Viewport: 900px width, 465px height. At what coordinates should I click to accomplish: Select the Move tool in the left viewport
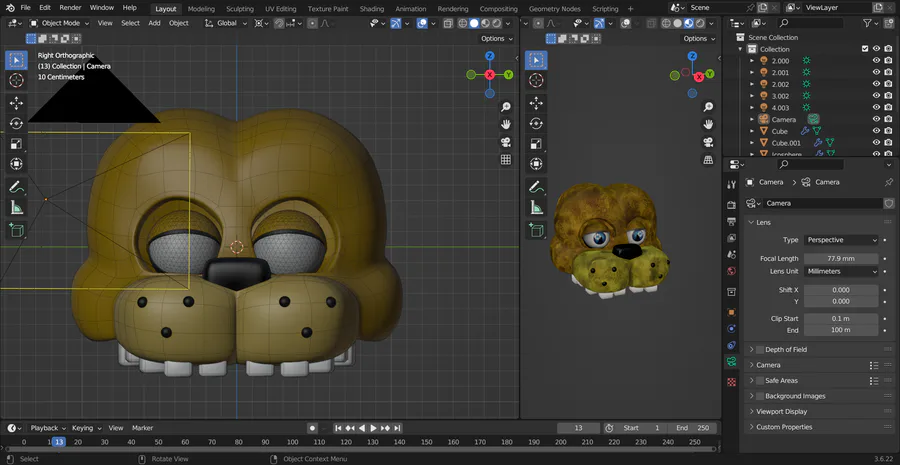pos(17,102)
